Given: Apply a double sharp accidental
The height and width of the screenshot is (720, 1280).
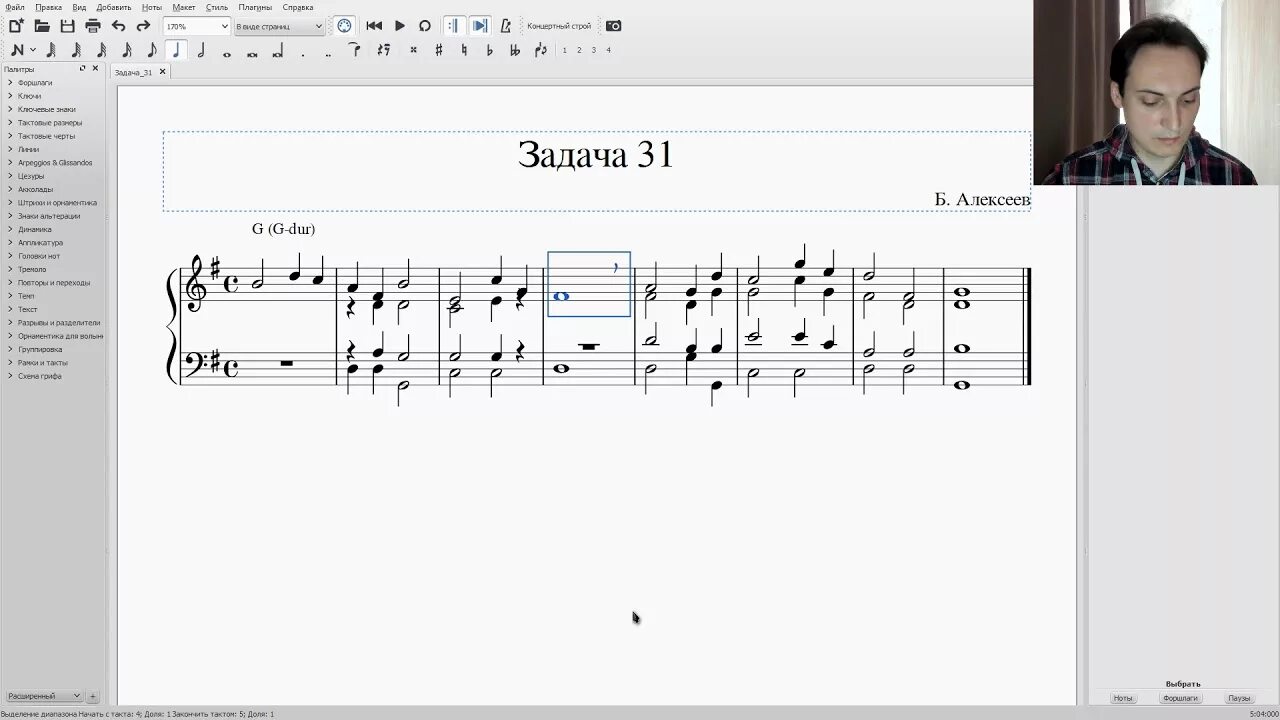Looking at the screenshot, I should (413, 50).
